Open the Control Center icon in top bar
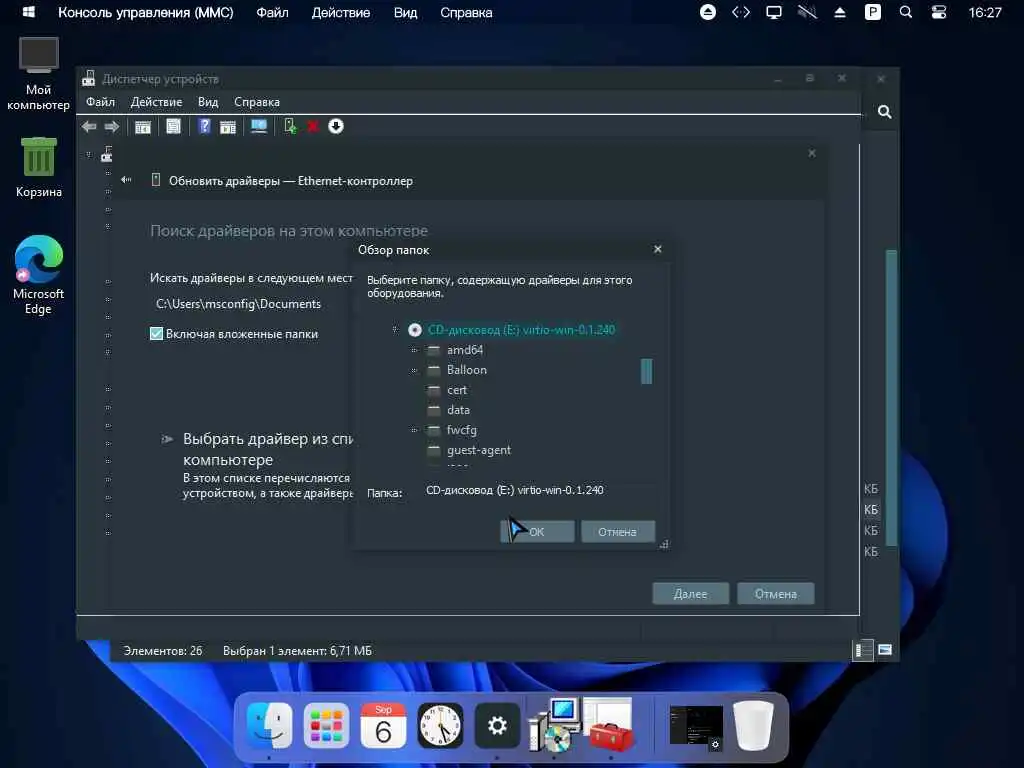The height and width of the screenshot is (768, 1024). pos(938,12)
